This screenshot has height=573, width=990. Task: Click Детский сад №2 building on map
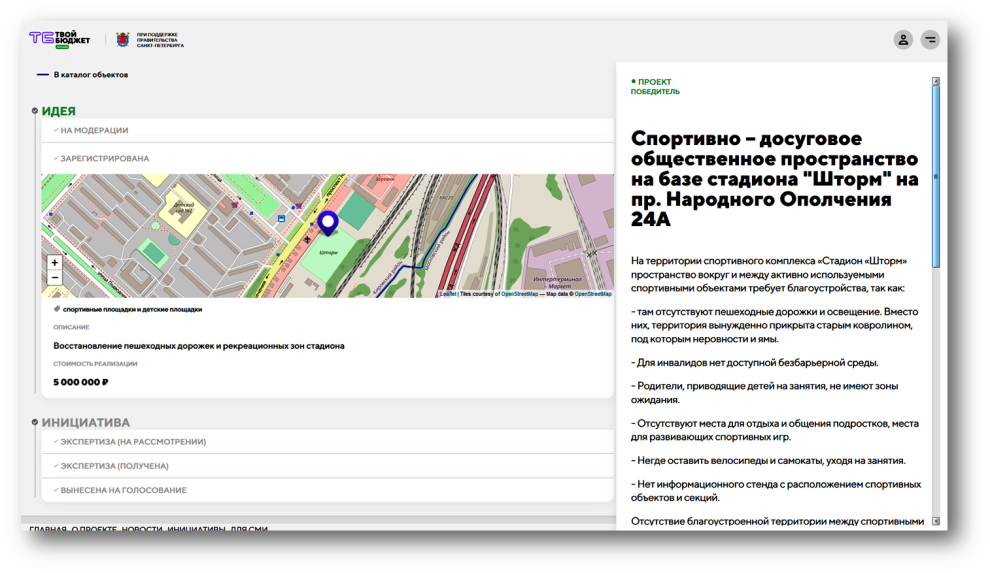(x=184, y=208)
